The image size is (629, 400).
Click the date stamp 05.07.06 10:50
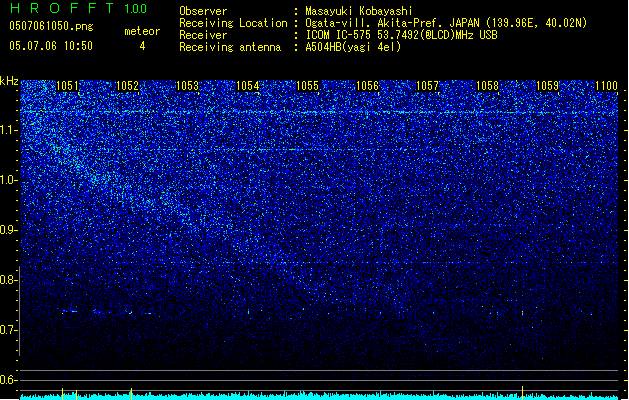[51, 46]
